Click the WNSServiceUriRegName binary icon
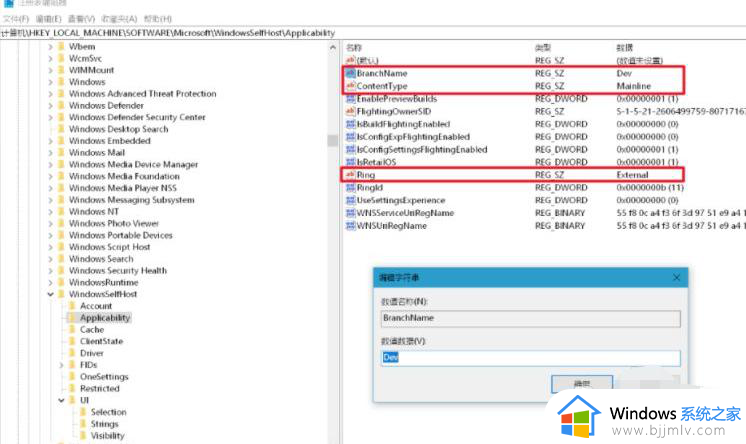Image resolution: width=746 pixels, height=444 pixels. tap(351, 213)
